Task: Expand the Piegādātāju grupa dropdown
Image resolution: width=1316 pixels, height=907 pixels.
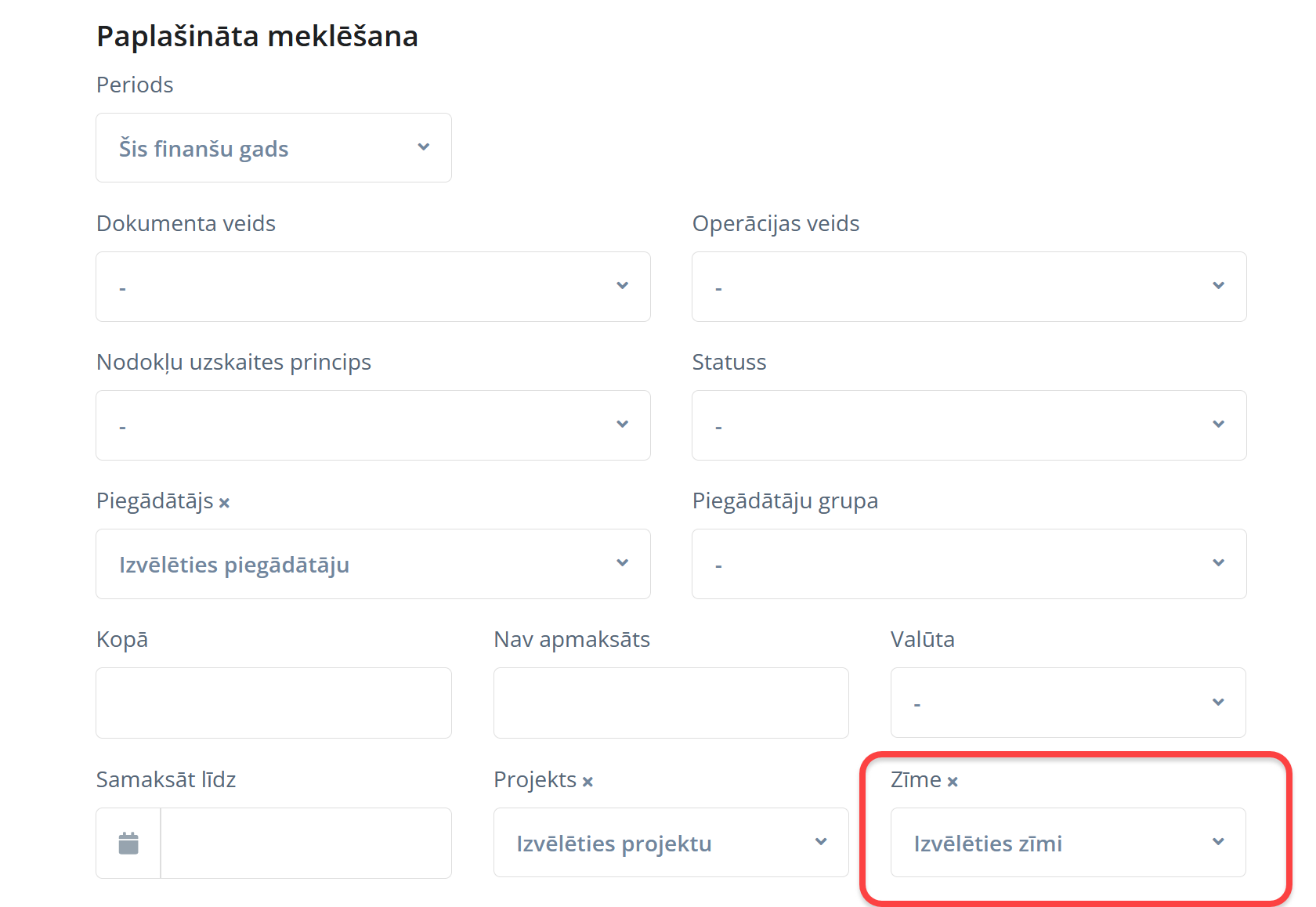Action: (968, 564)
